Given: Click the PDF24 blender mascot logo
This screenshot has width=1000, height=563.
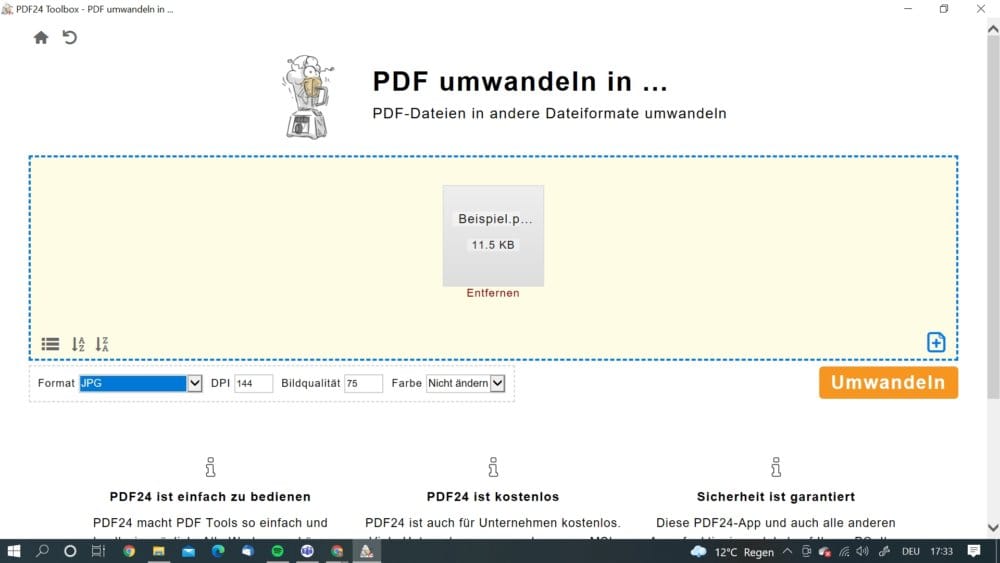Looking at the screenshot, I should (307, 97).
